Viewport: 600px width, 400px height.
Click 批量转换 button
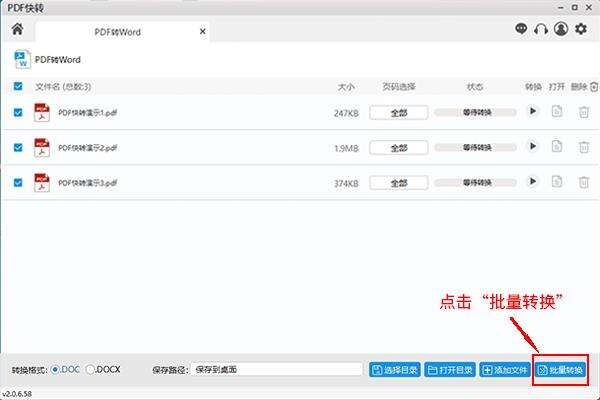tap(561, 370)
